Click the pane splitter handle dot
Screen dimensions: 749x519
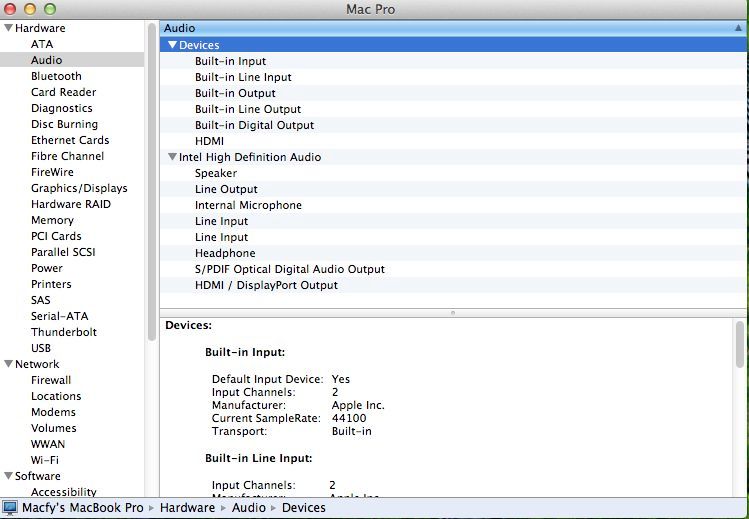tap(453, 313)
